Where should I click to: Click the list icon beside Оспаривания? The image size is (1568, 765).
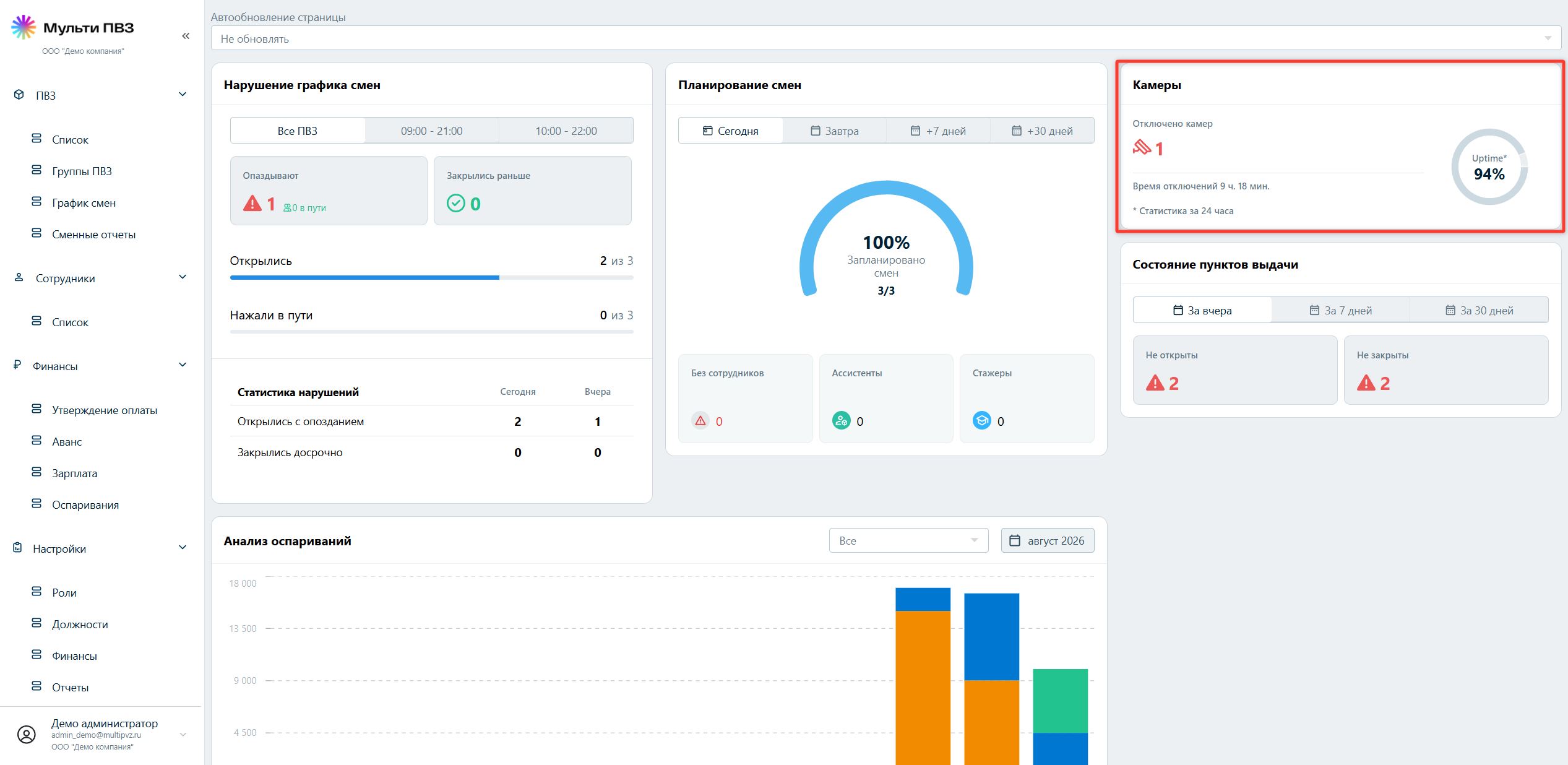(37, 504)
